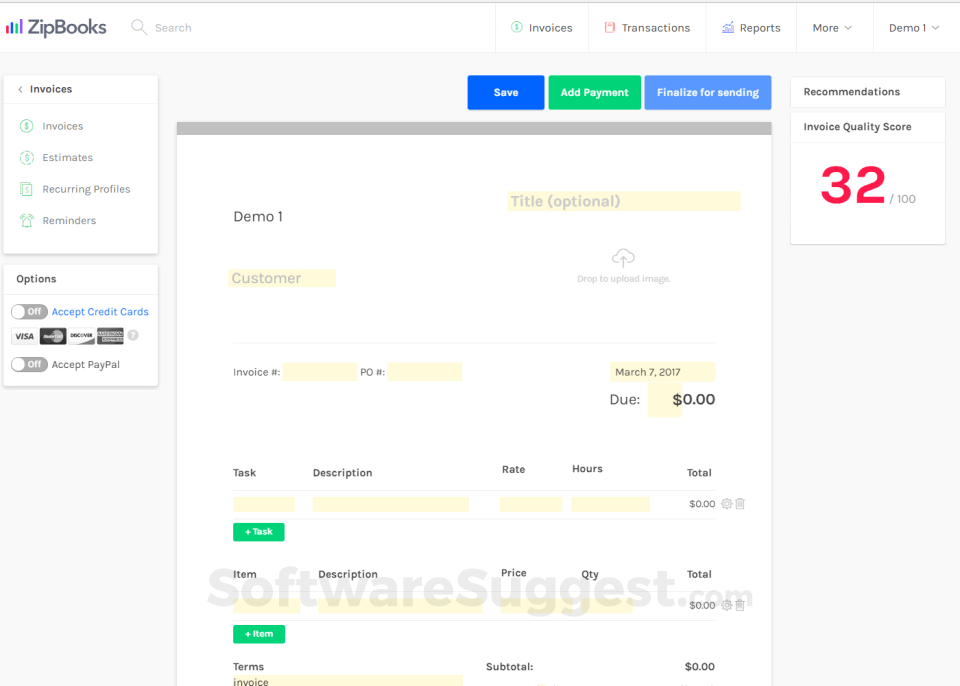Click the Terms text field
The image size is (960, 686).
coord(348,681)
